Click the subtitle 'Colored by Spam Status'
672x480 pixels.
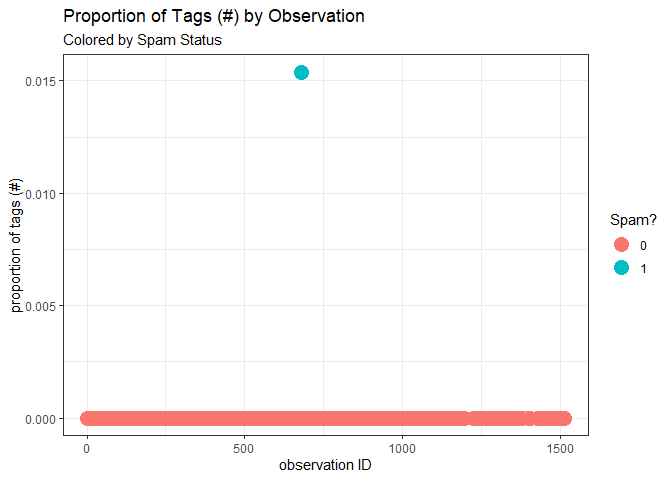[142, 40]
